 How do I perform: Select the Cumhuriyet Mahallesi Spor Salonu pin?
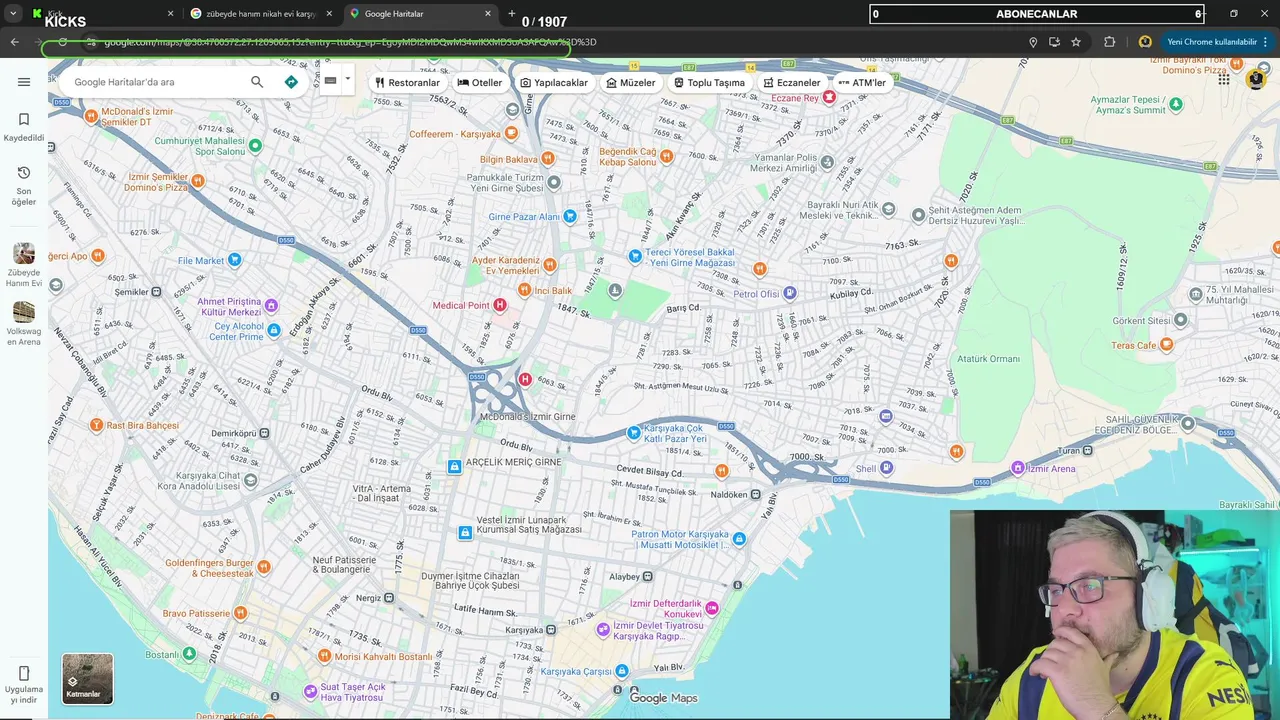click(x=255, y=146)
